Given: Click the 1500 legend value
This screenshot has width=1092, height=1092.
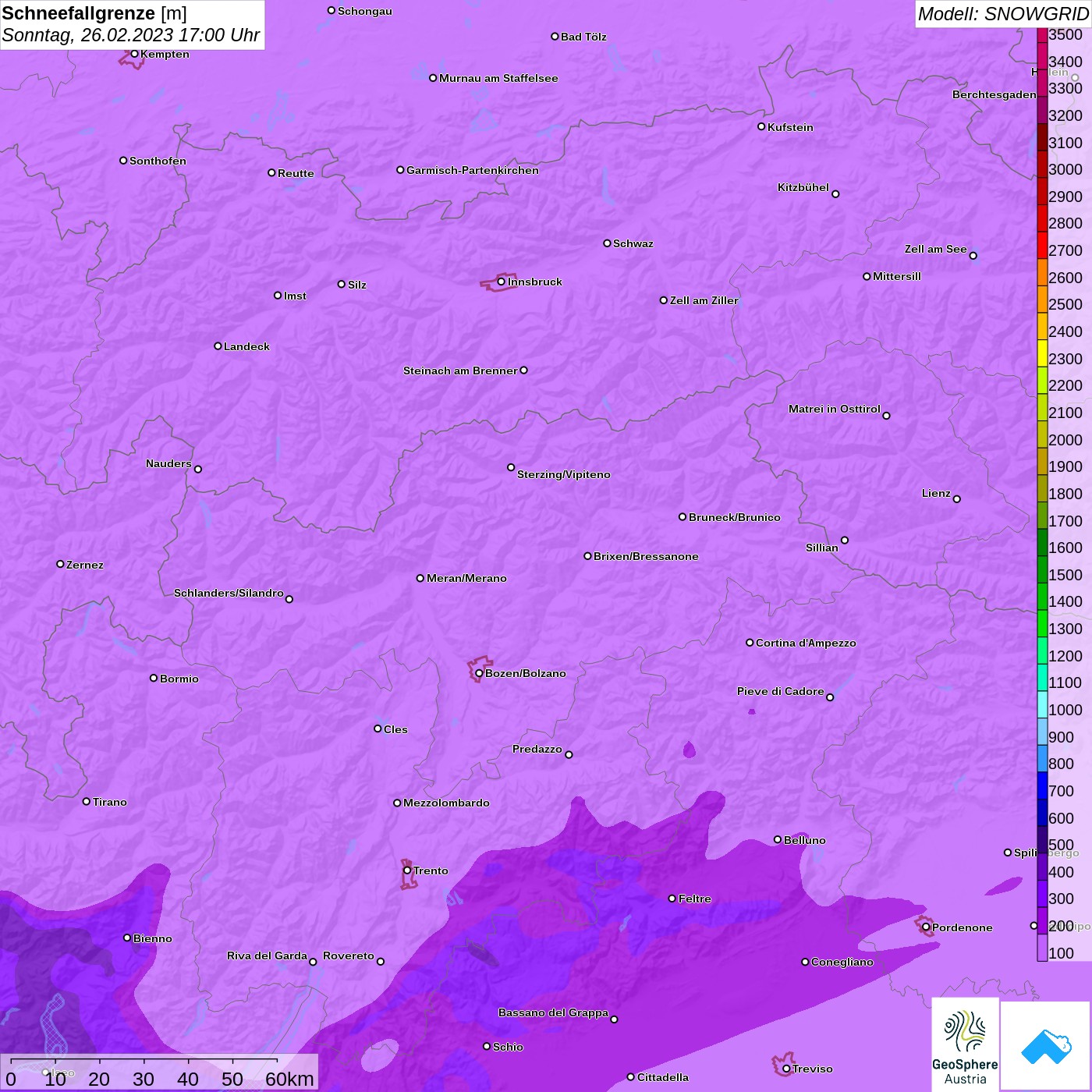Looking at the screenshot, I should point(1065,575).
